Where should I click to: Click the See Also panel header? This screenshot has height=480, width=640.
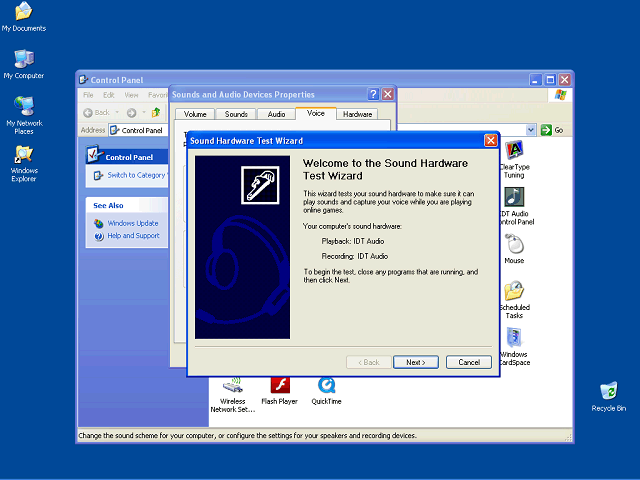[x=127, y=205]
